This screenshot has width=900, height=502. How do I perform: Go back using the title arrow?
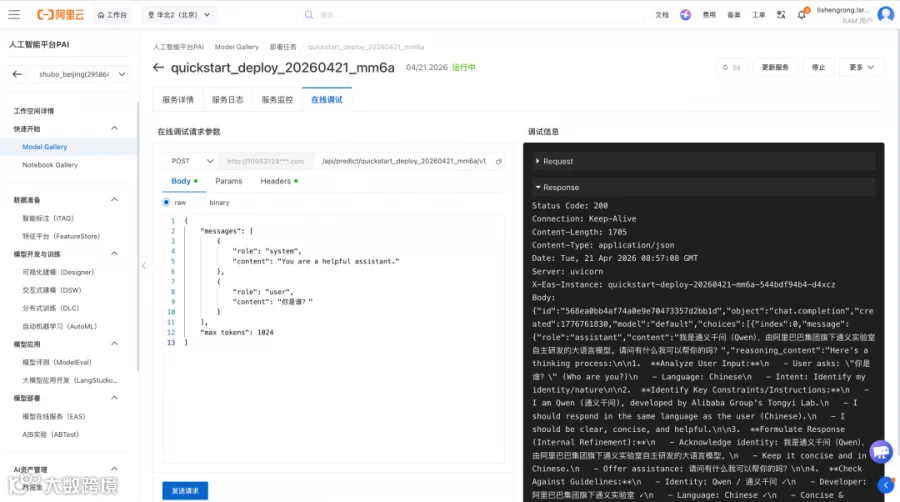(158, 68)
